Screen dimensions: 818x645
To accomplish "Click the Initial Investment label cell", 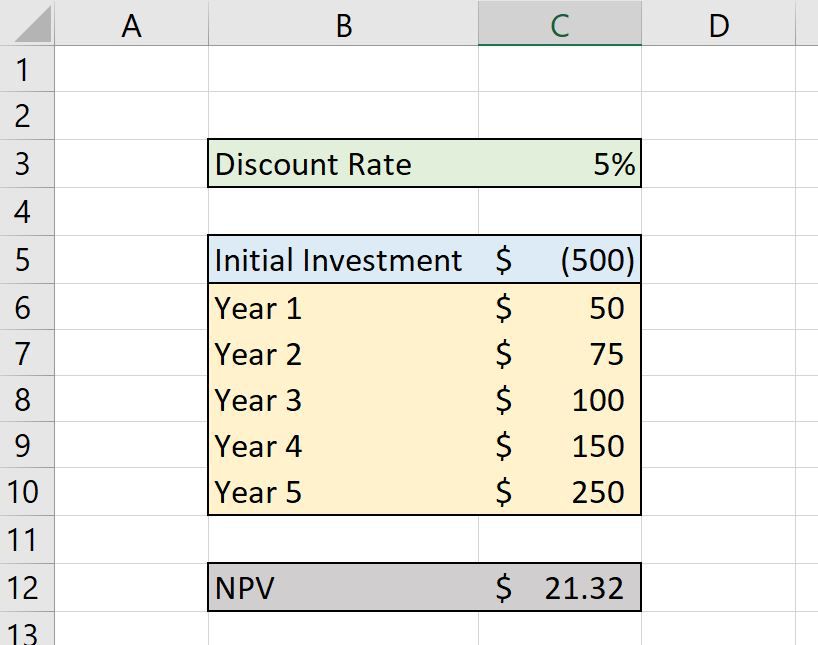I will click(343, 259).
